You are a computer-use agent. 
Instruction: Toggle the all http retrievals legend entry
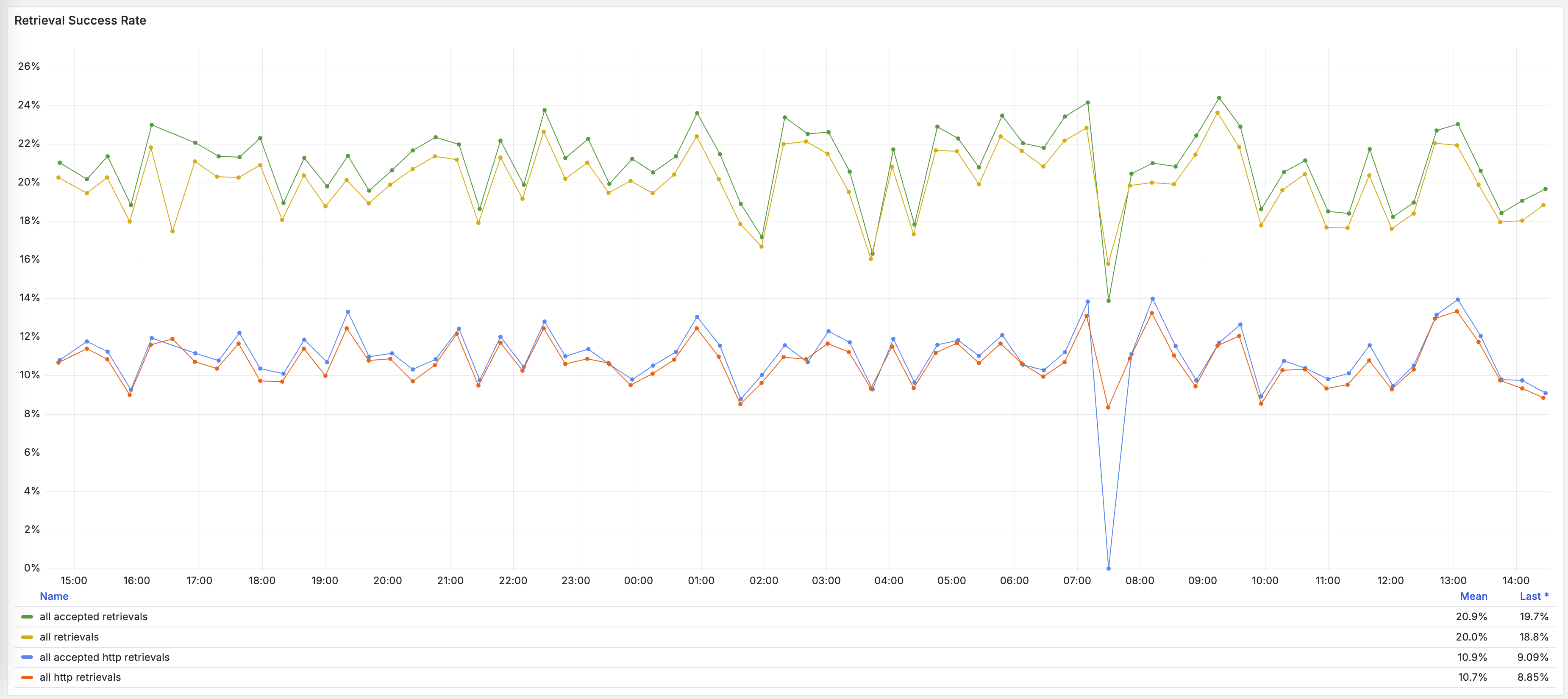[x=80, y=677]
